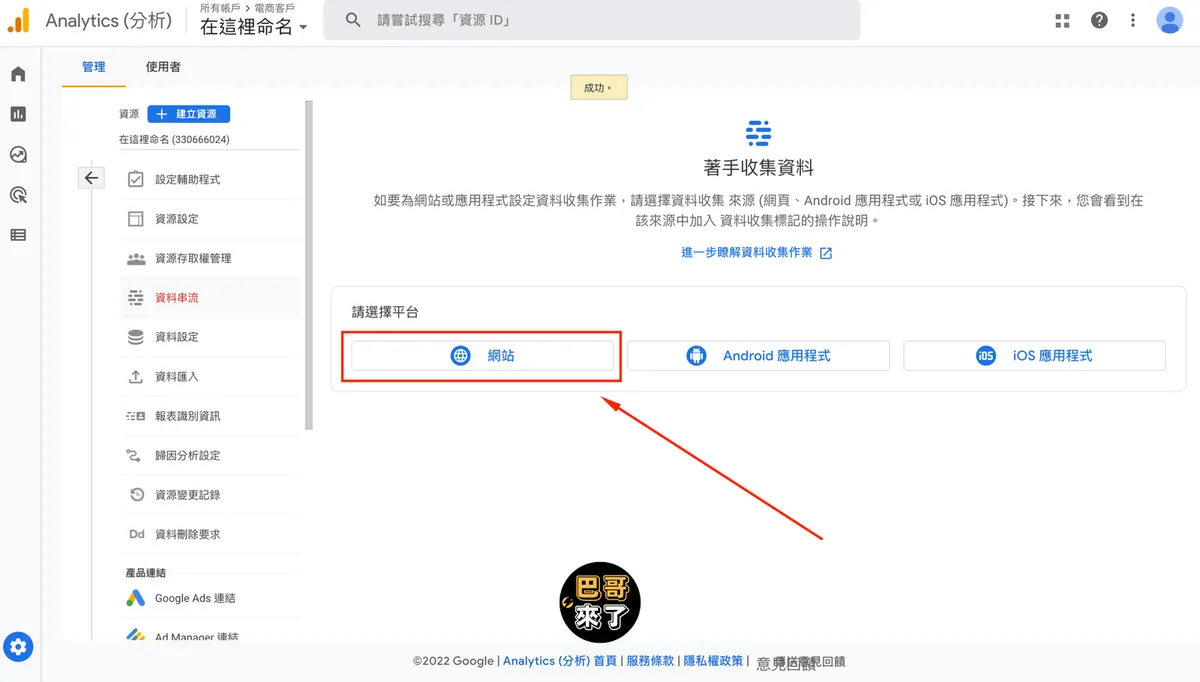Open 報表識別資訊 menu item
The width and height of the screenshot is (1200, 682).
click(210, 416)
